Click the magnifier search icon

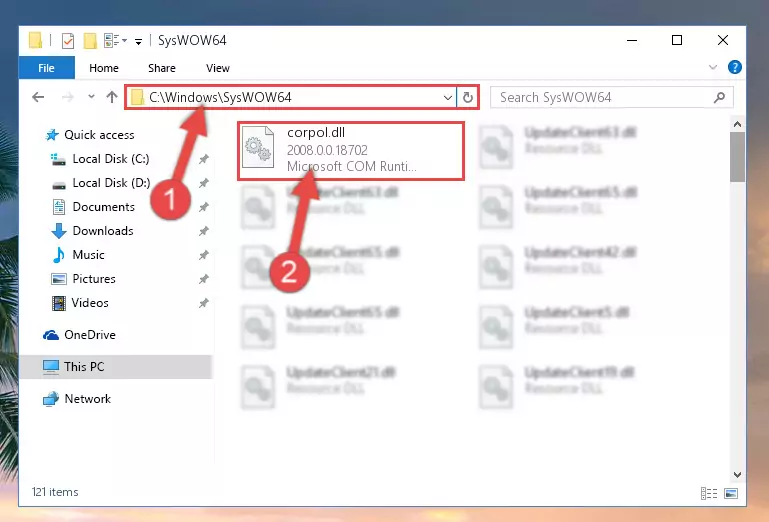point(719,97)
